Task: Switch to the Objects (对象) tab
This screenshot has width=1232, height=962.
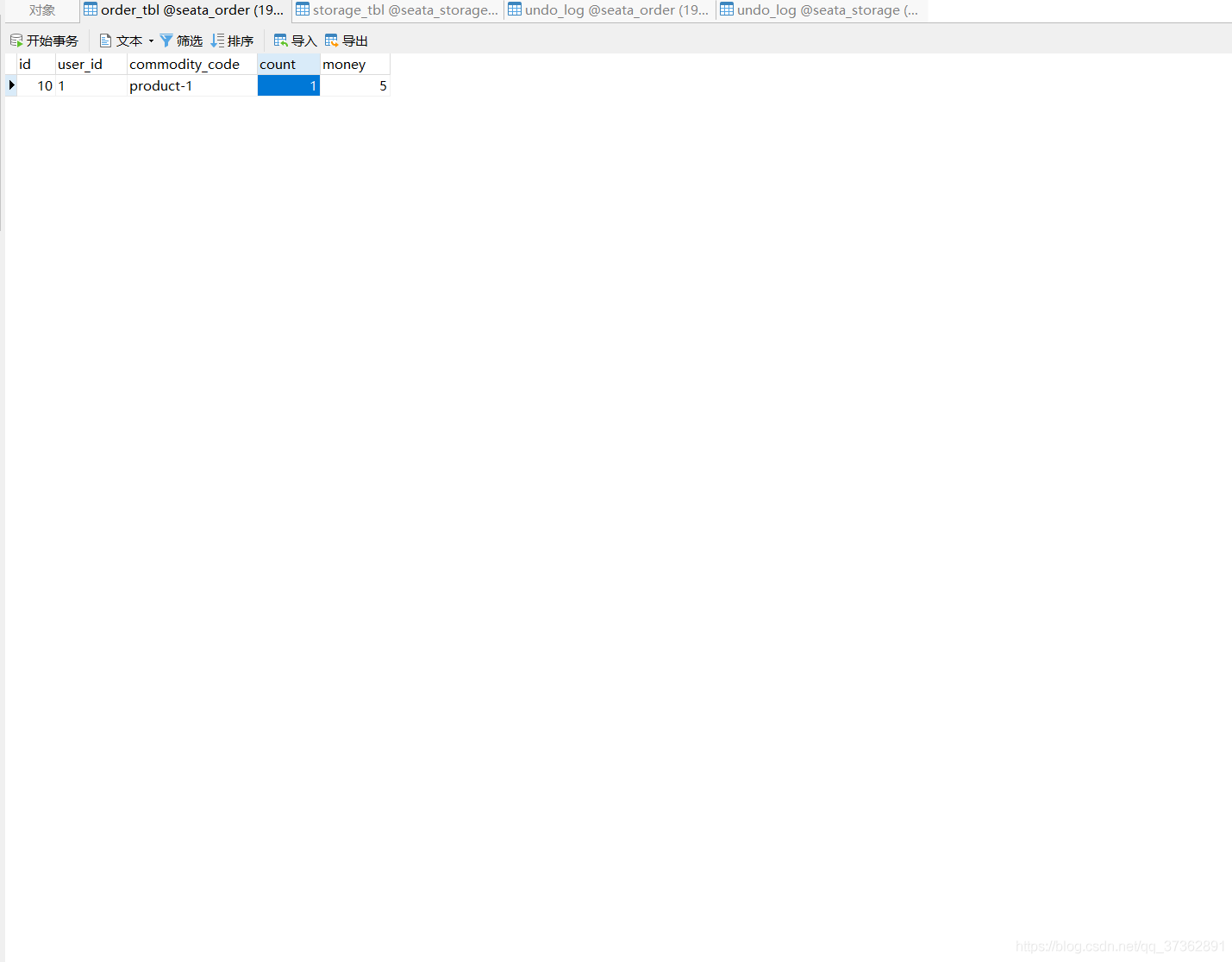Action: [42, 10]
